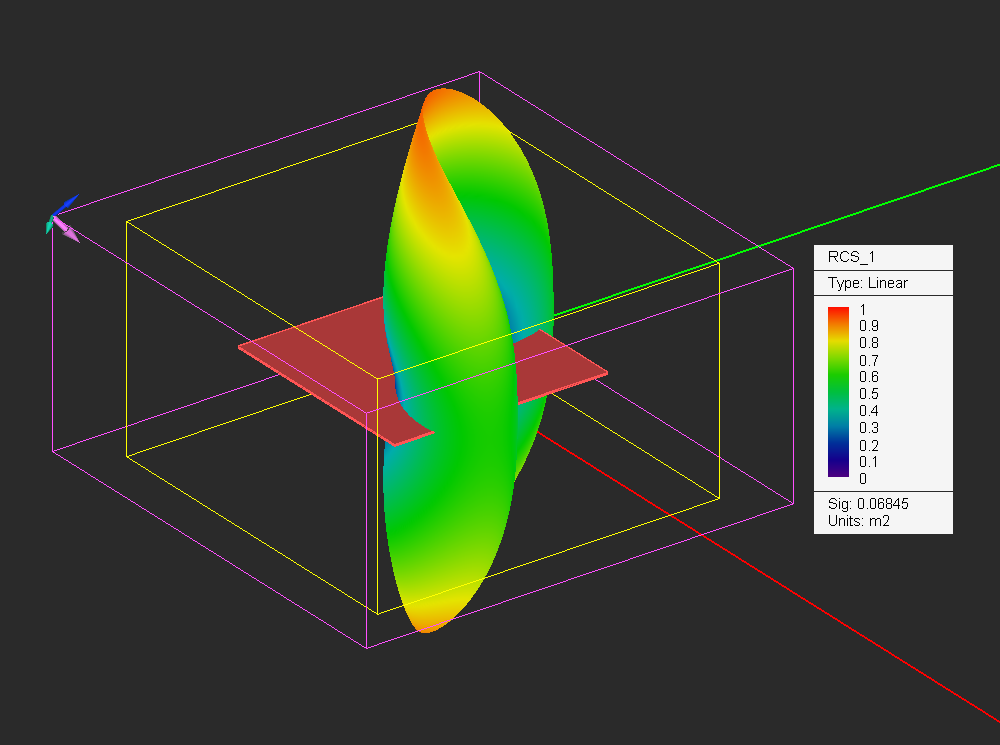Click the RCS_1 legend title
This screenshot has width=1000, height=745.
(x=851, y=257)
